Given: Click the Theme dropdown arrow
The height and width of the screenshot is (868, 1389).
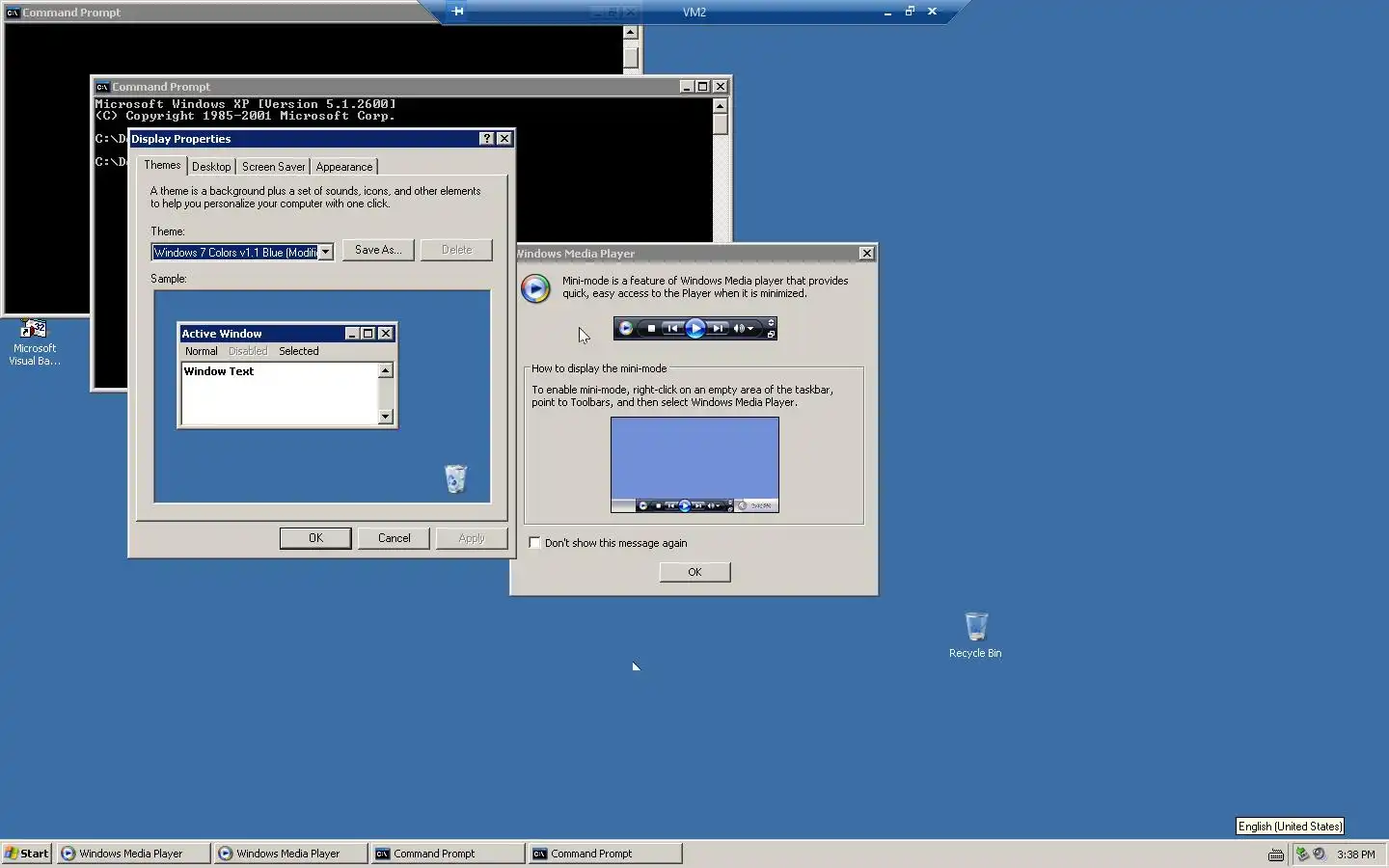Looking at the screenshot, I should click(326, 252).
